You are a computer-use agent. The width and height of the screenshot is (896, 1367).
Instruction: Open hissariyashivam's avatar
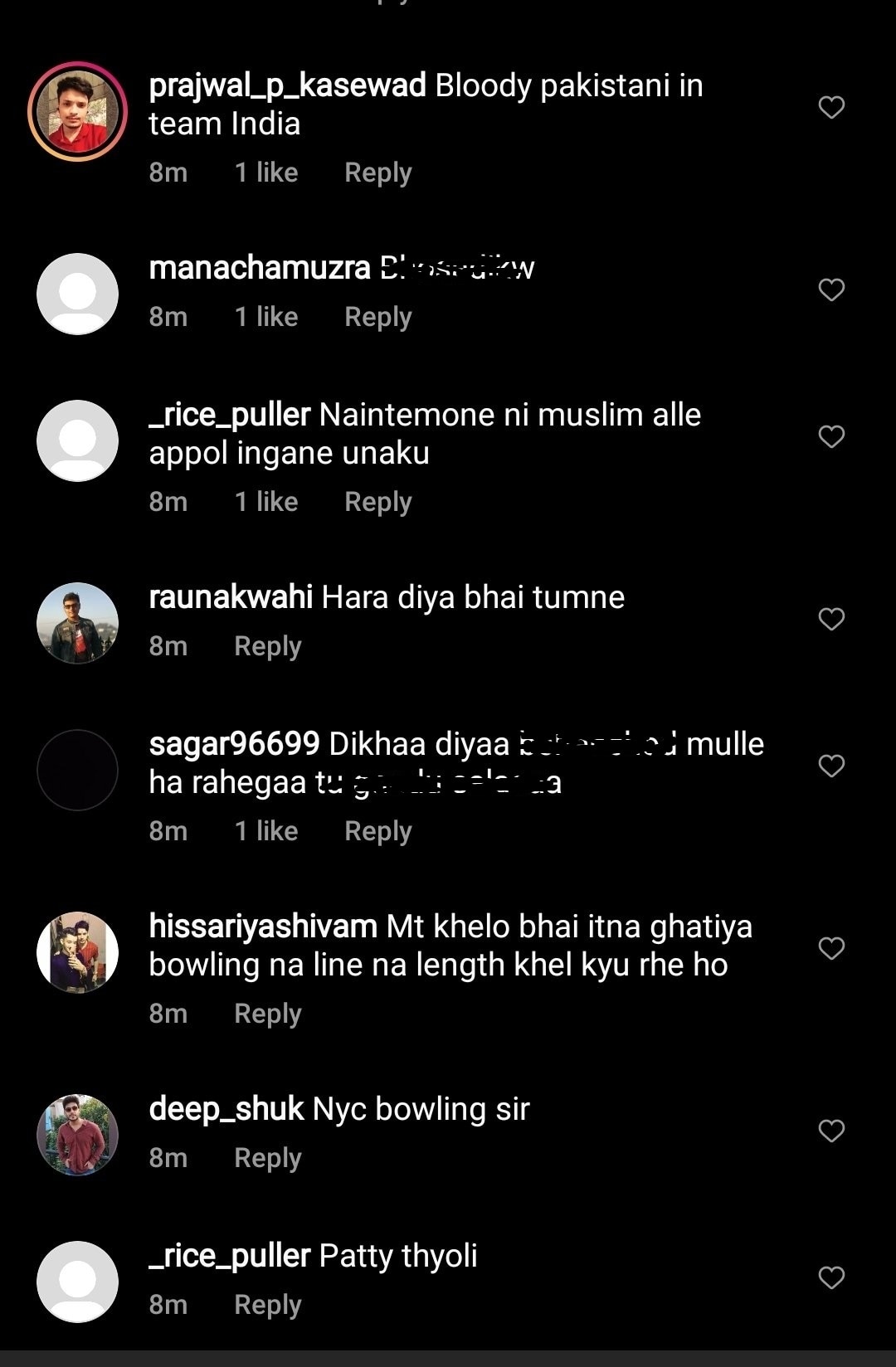77,952
